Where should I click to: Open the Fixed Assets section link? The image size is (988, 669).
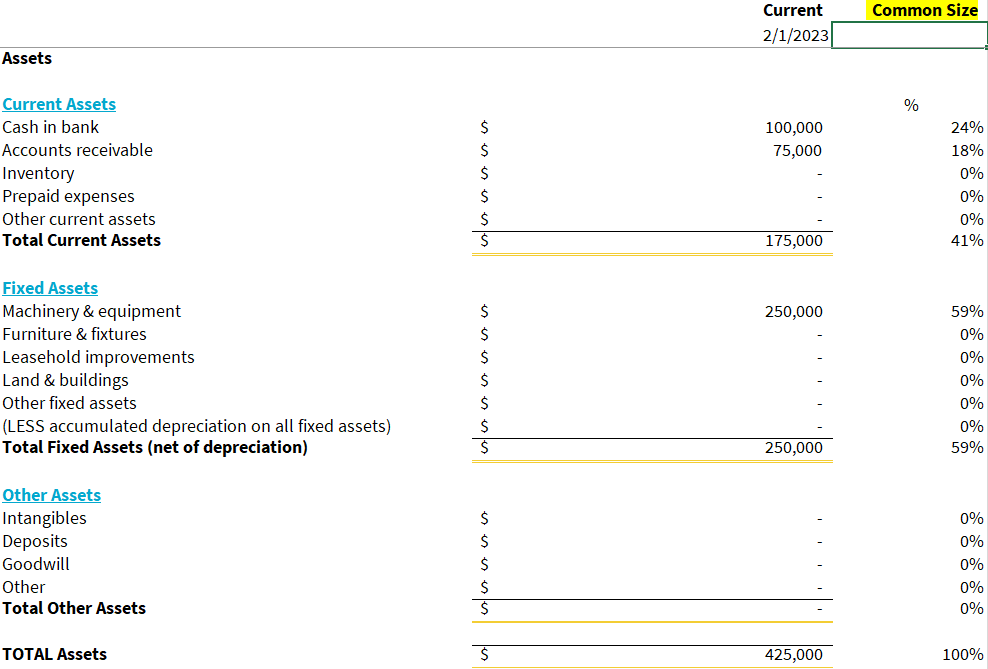tap(49, 287)
